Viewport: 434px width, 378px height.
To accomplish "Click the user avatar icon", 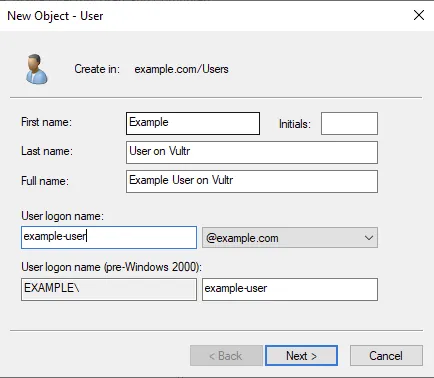I will 37,69.
